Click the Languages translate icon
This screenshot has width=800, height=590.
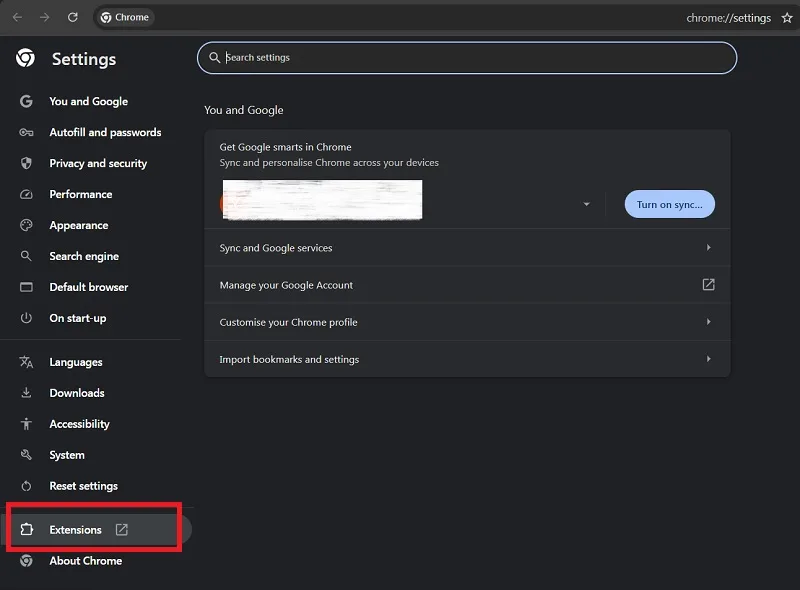click(x=26, y=362)
